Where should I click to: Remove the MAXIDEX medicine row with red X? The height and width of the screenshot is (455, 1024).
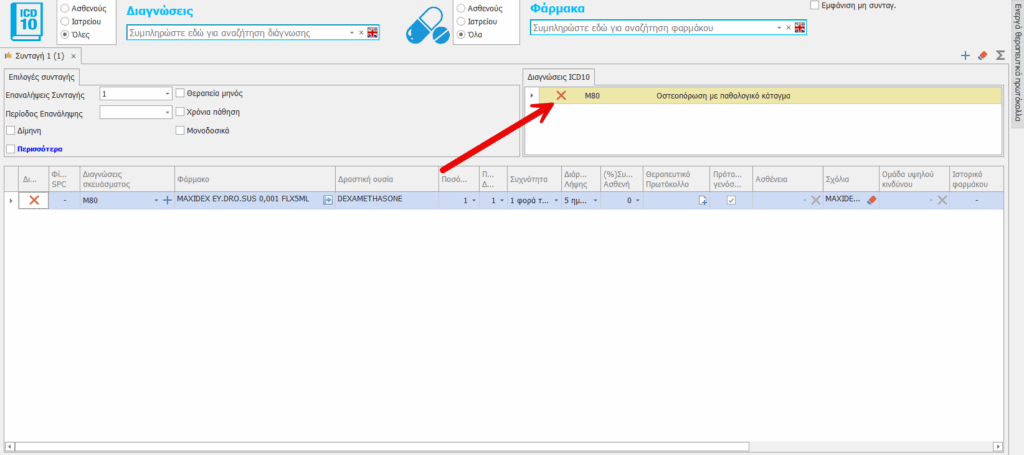point(34,200)
